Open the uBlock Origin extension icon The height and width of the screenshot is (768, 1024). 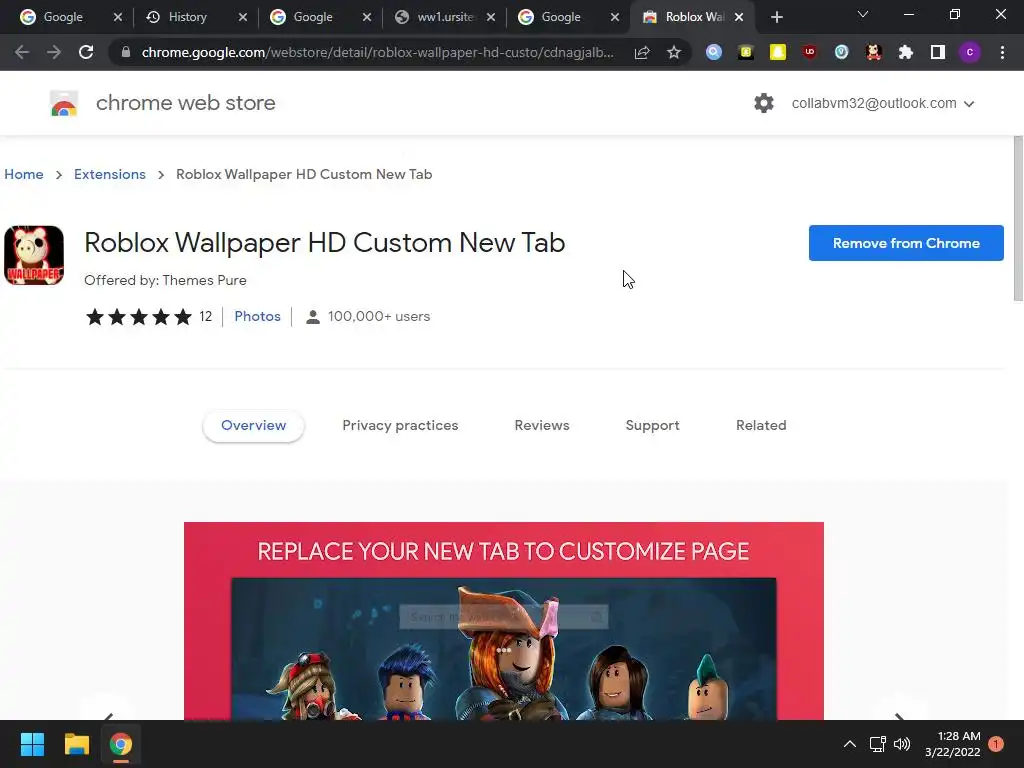810,52
